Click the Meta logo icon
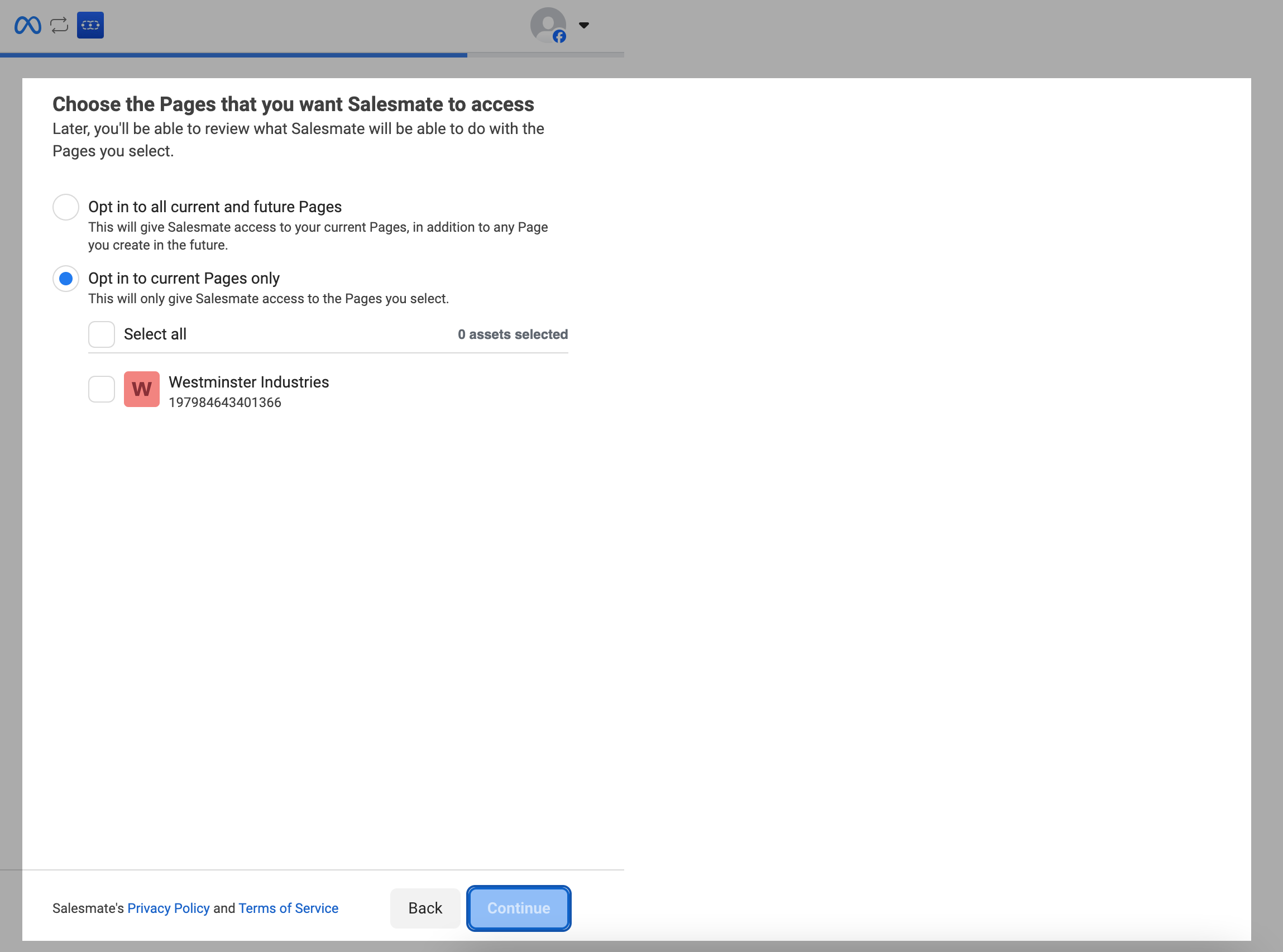 click(28, 25)
